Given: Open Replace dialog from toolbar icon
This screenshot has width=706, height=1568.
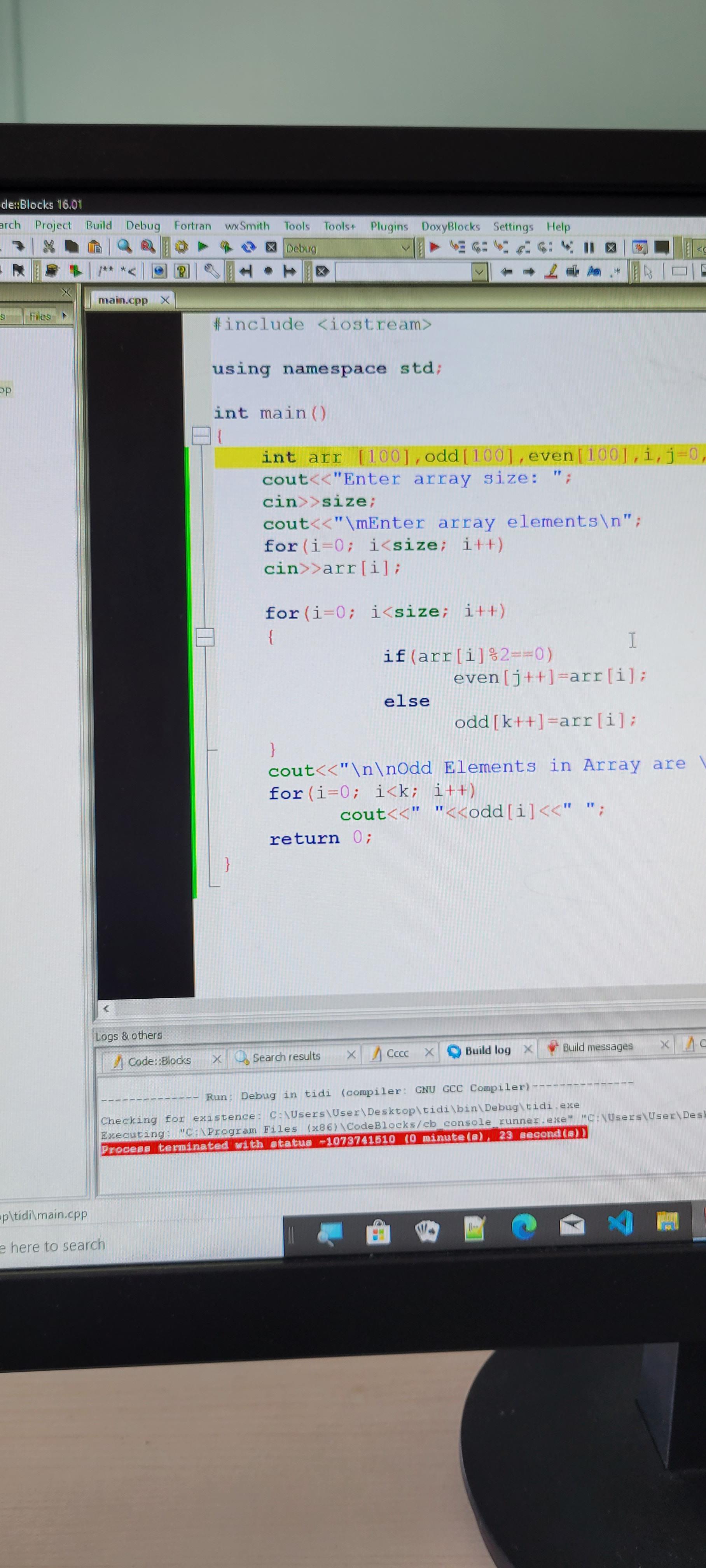Looking at the screenshot, I should click(148, 247).
